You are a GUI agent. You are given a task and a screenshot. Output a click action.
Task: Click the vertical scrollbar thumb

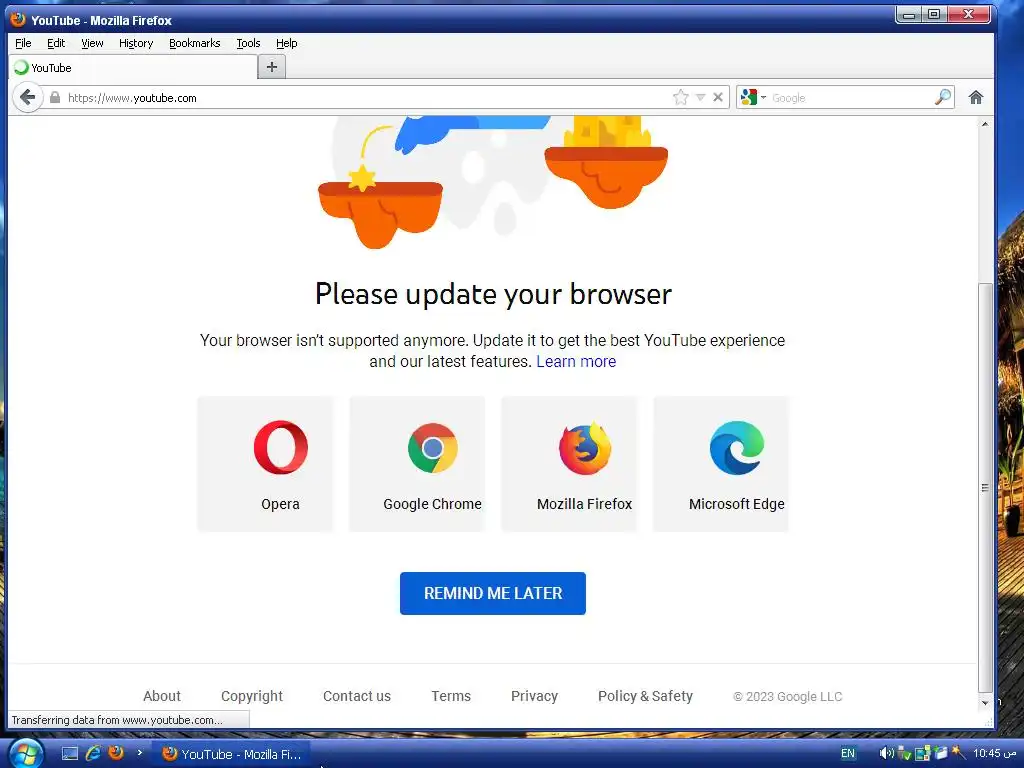[985, 488]
